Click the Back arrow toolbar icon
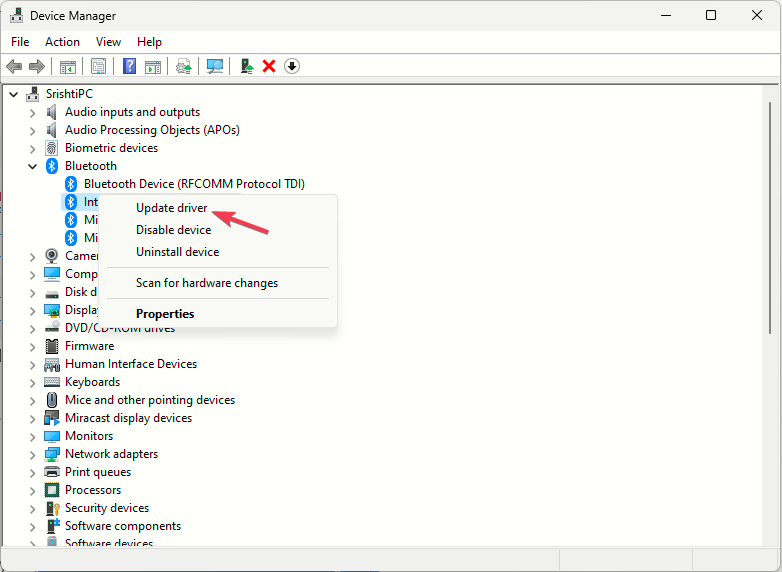The image size is (782, 572). click(14, 66)
